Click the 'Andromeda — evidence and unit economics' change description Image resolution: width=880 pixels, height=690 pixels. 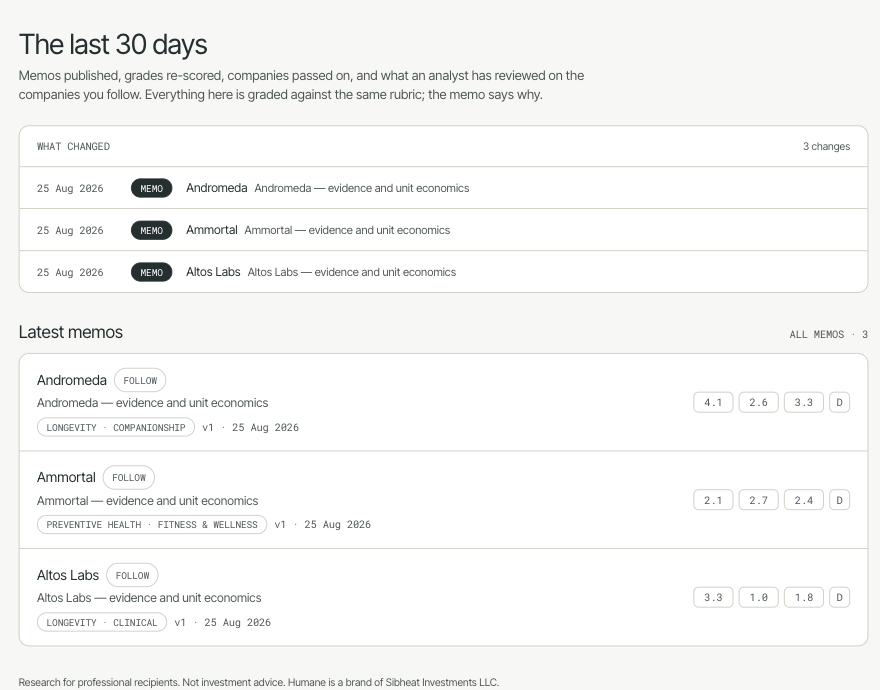click(361, 188)
